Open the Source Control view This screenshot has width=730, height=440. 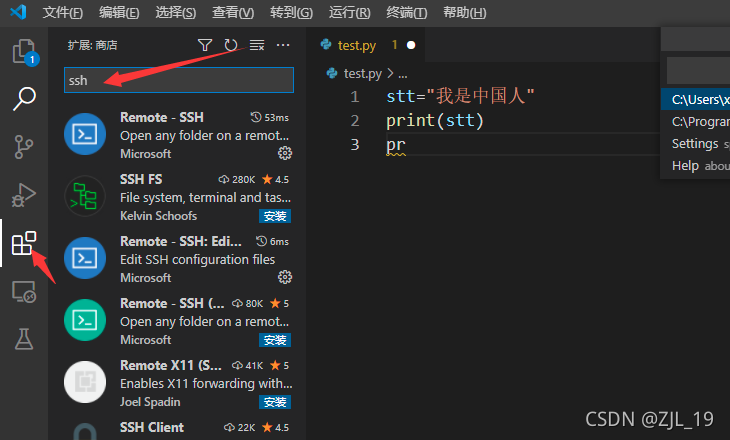point(23,147)
